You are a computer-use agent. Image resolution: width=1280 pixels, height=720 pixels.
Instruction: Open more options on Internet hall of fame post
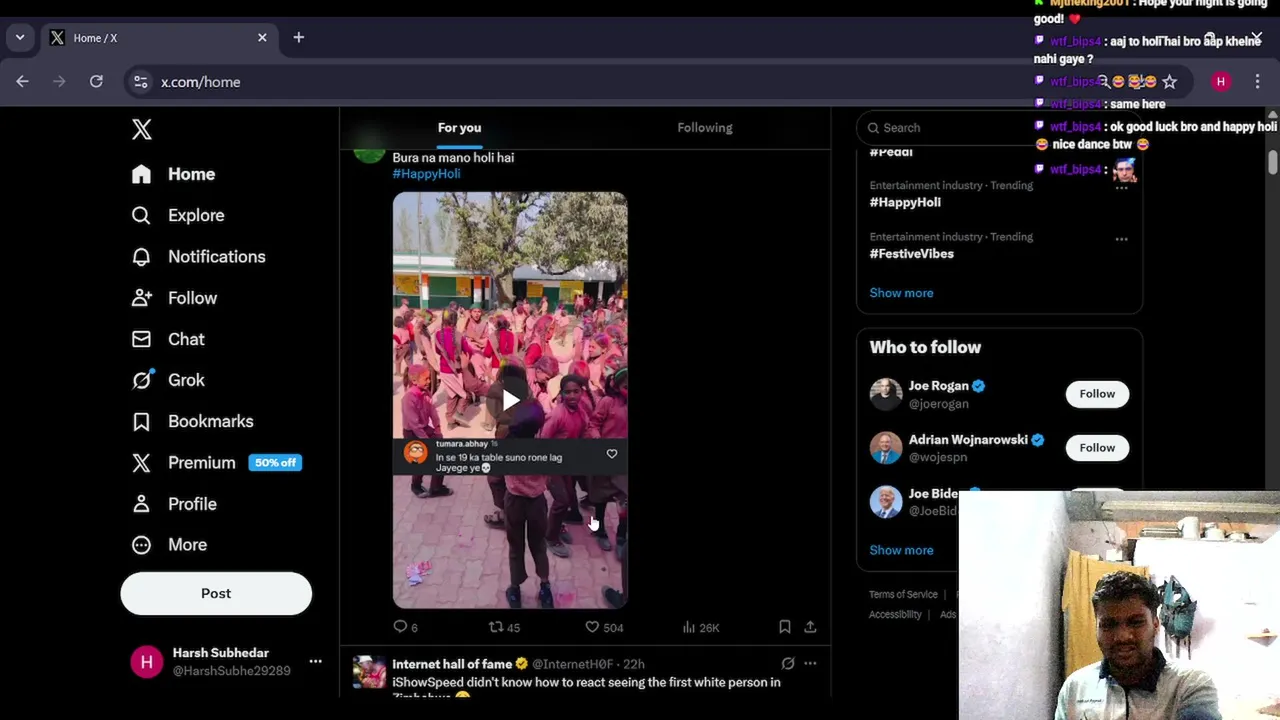tap(810, 663)
